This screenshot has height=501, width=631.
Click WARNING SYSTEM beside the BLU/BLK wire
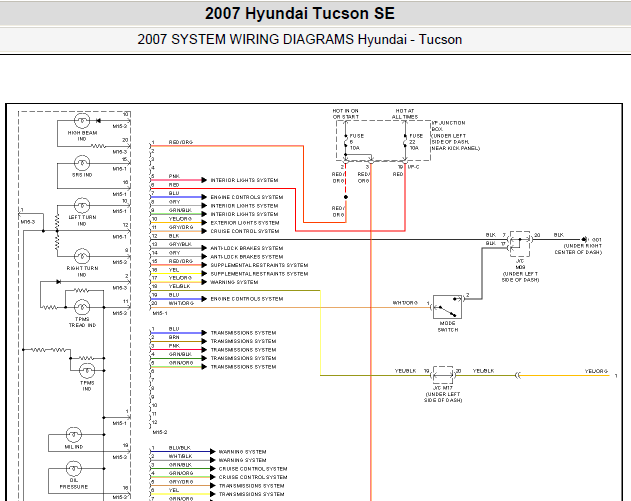(242, 452)
